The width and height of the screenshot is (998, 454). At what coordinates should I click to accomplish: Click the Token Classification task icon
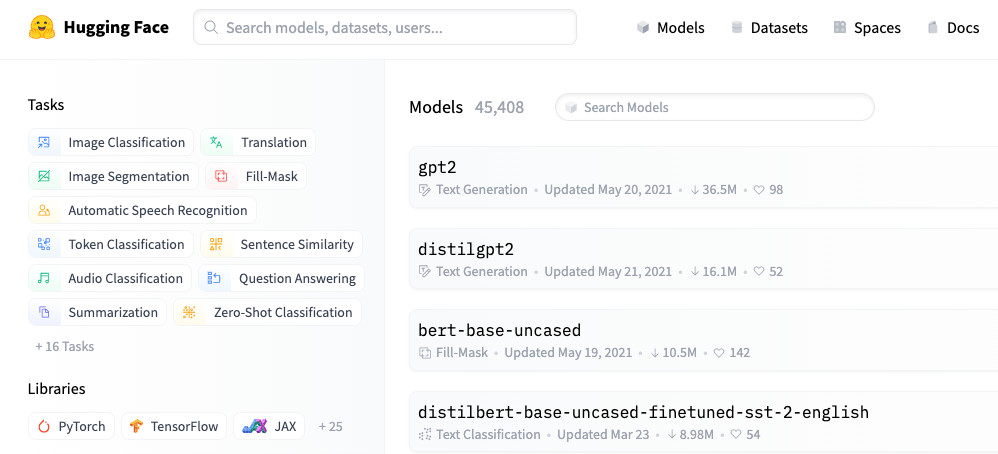coord(44,245)
